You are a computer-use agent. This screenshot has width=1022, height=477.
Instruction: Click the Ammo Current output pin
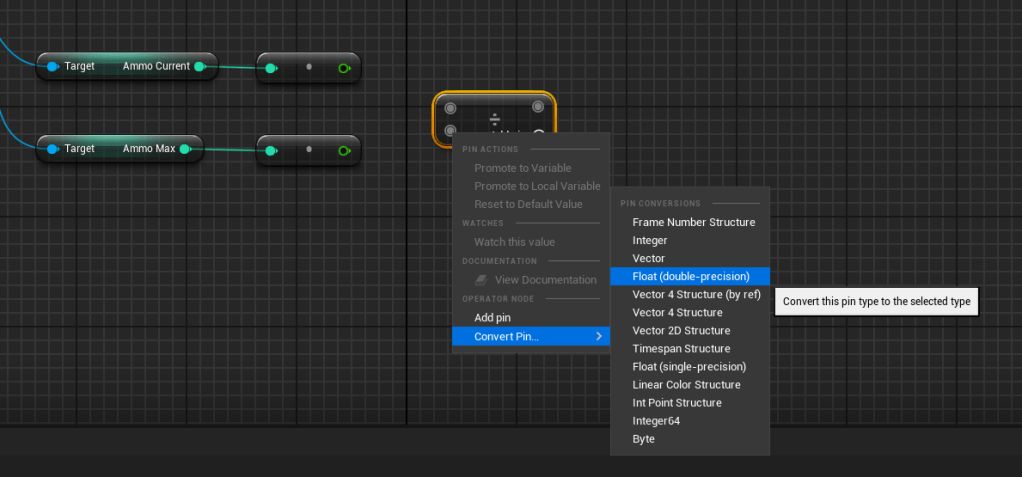200,67
